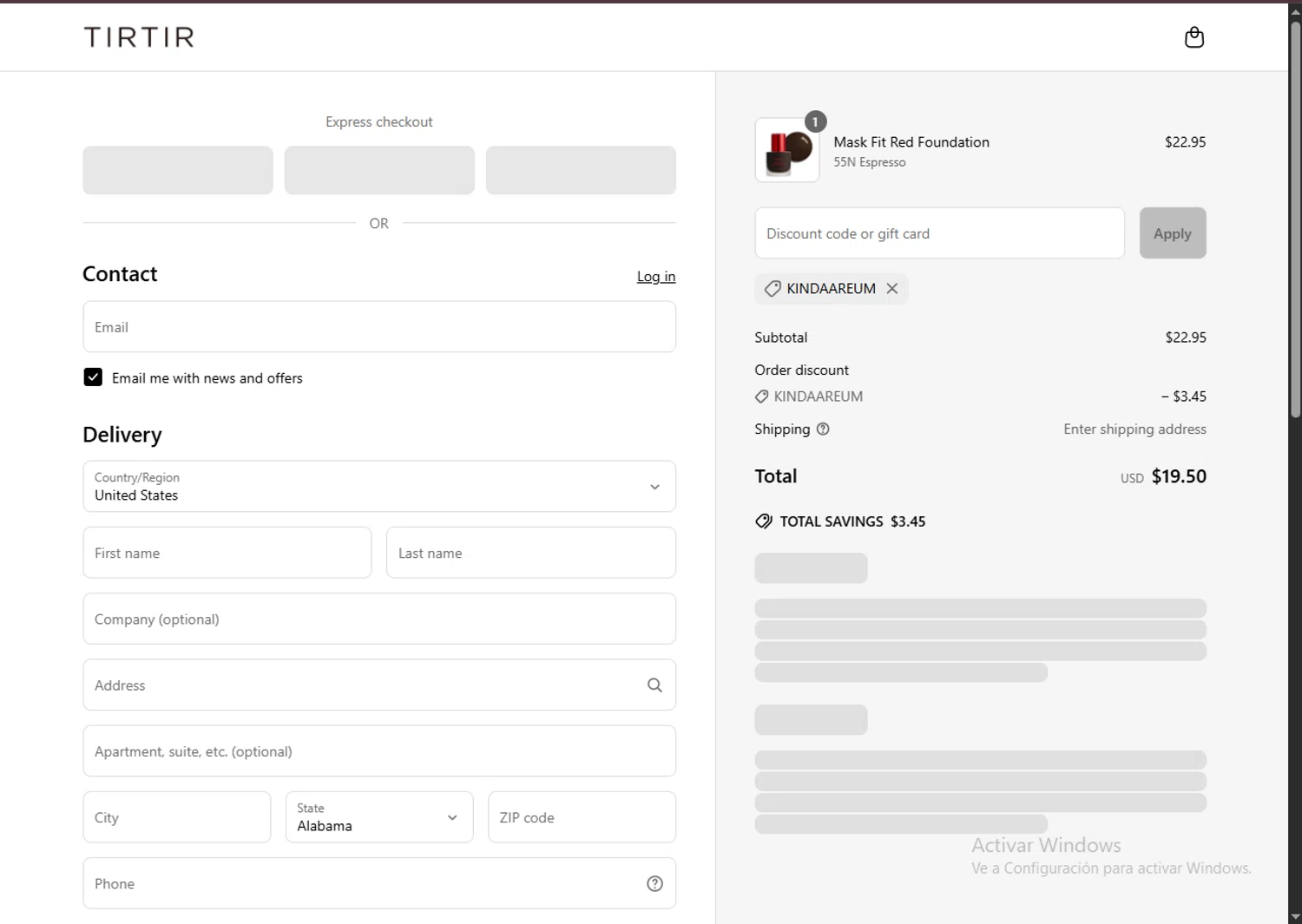Click the scrollbar down arrow
The image size is (1302, 924).
[x=1295, y=916]
